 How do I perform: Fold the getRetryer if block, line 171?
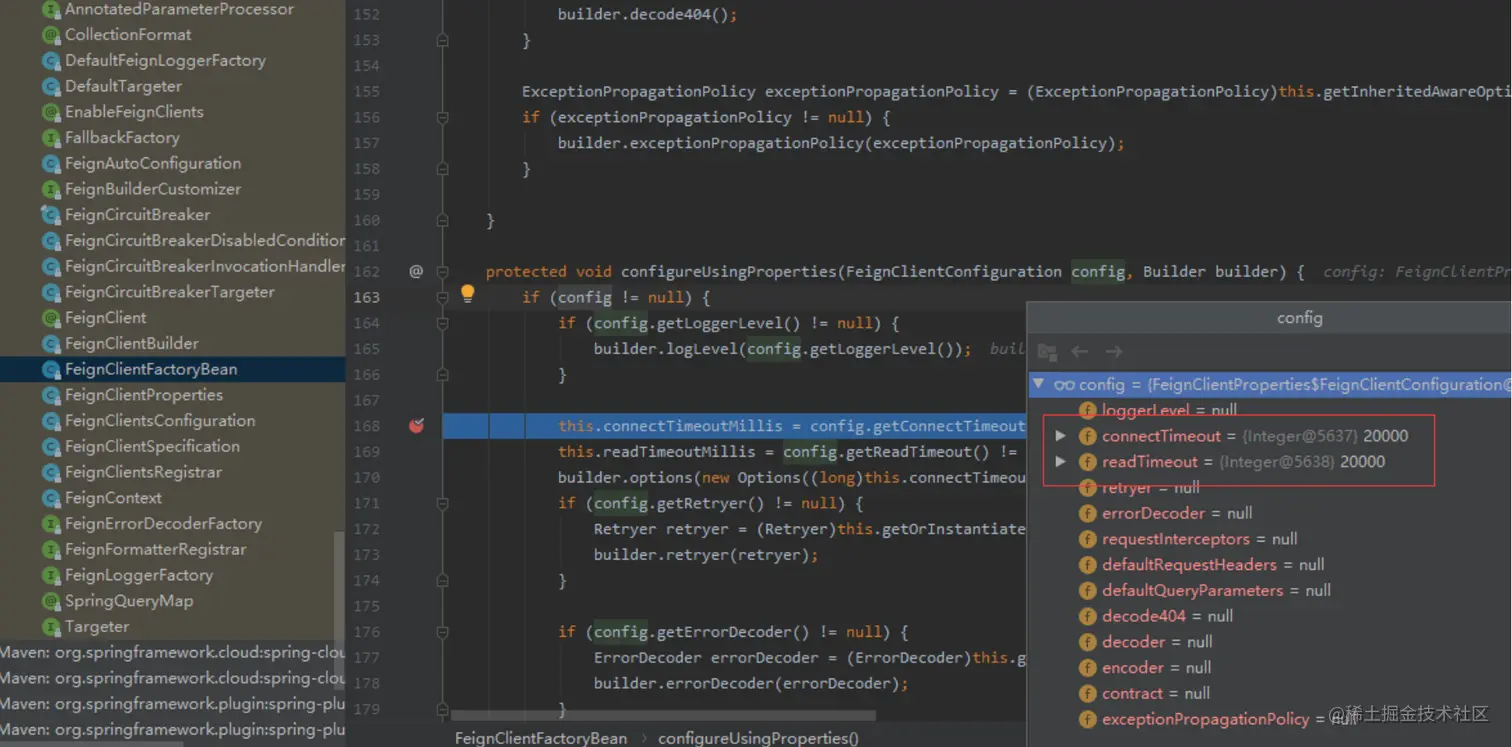coord(442,503)
